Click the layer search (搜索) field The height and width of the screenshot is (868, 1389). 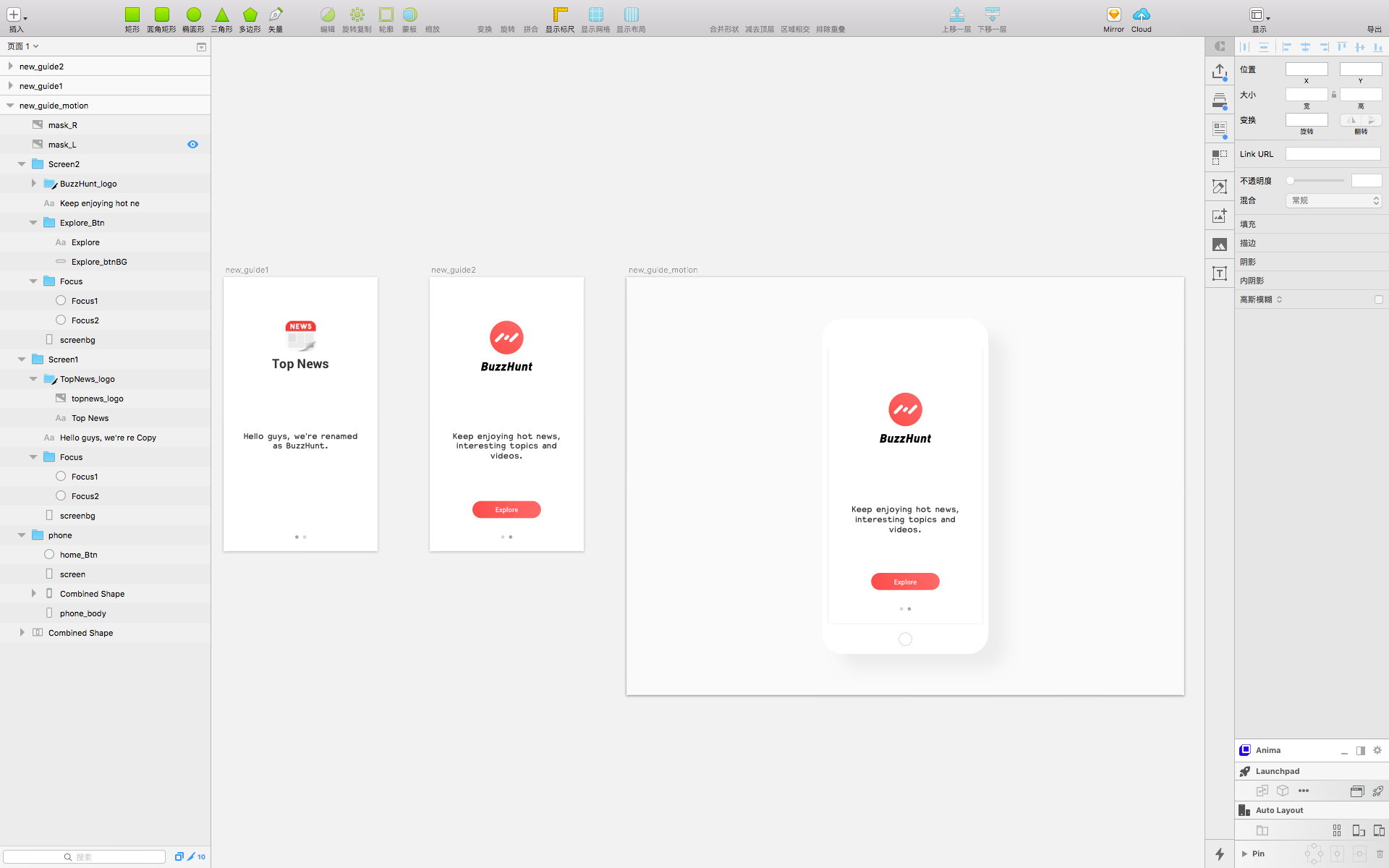[85, 857]
